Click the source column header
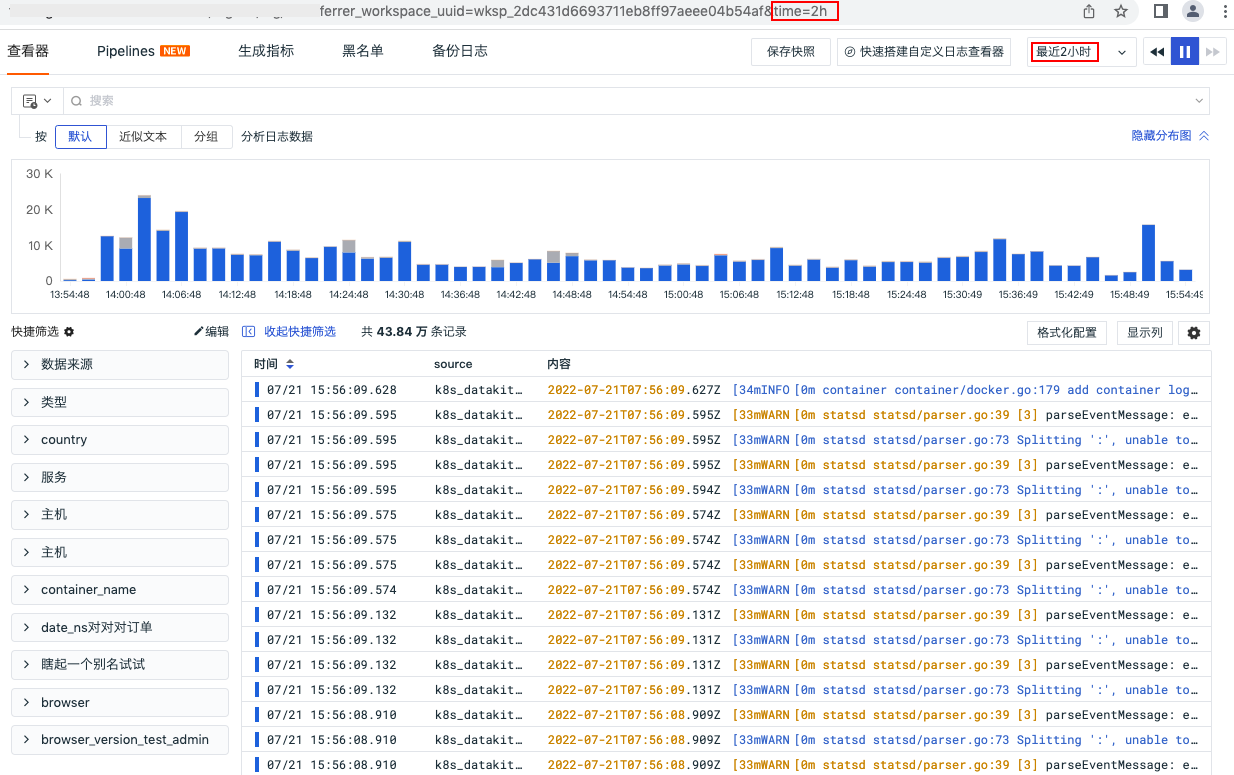Screen dimensions: 1234x775 click(453, 364)
